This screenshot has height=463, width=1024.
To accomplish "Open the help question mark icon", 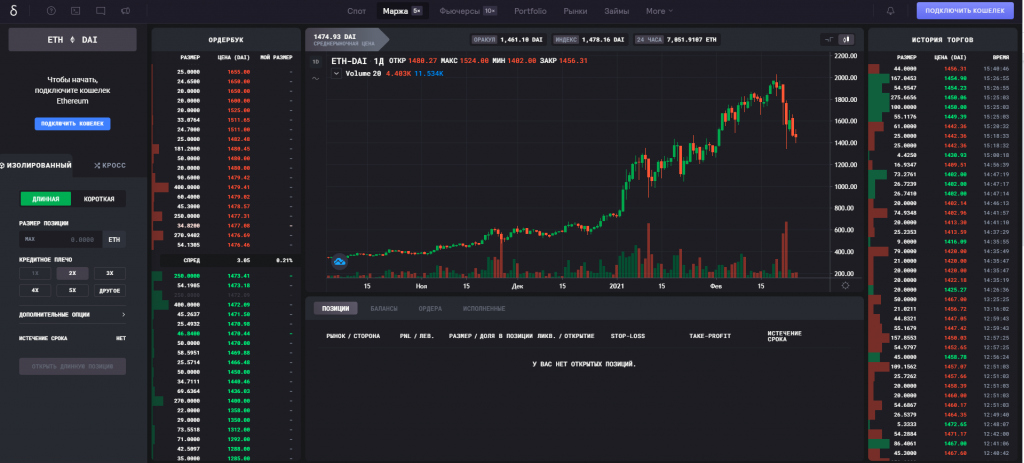I will click(51, 11).
